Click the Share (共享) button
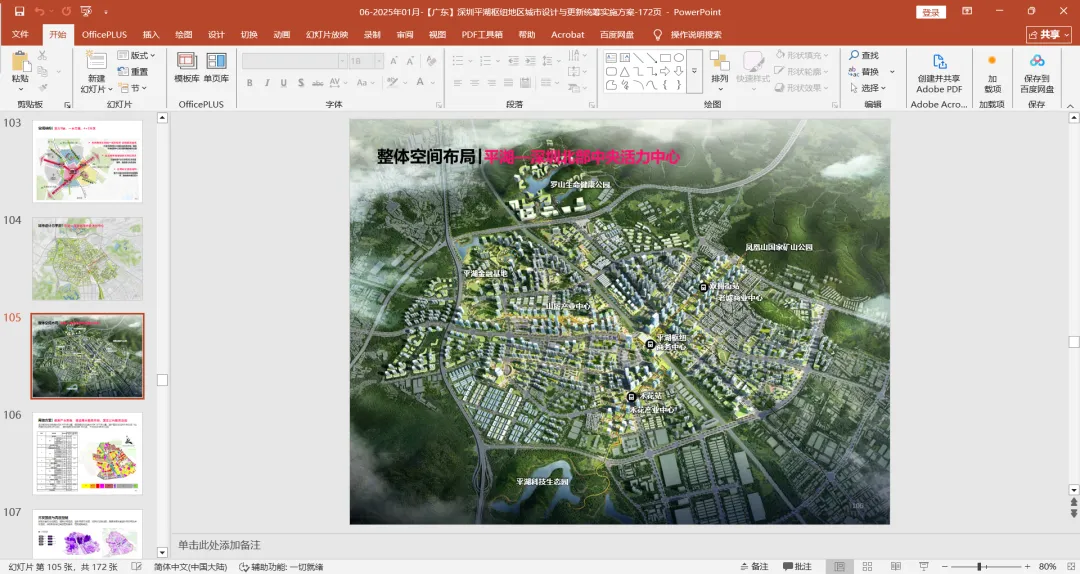The height and width of the screenshot is (574, 1080). coord(1049,34)
